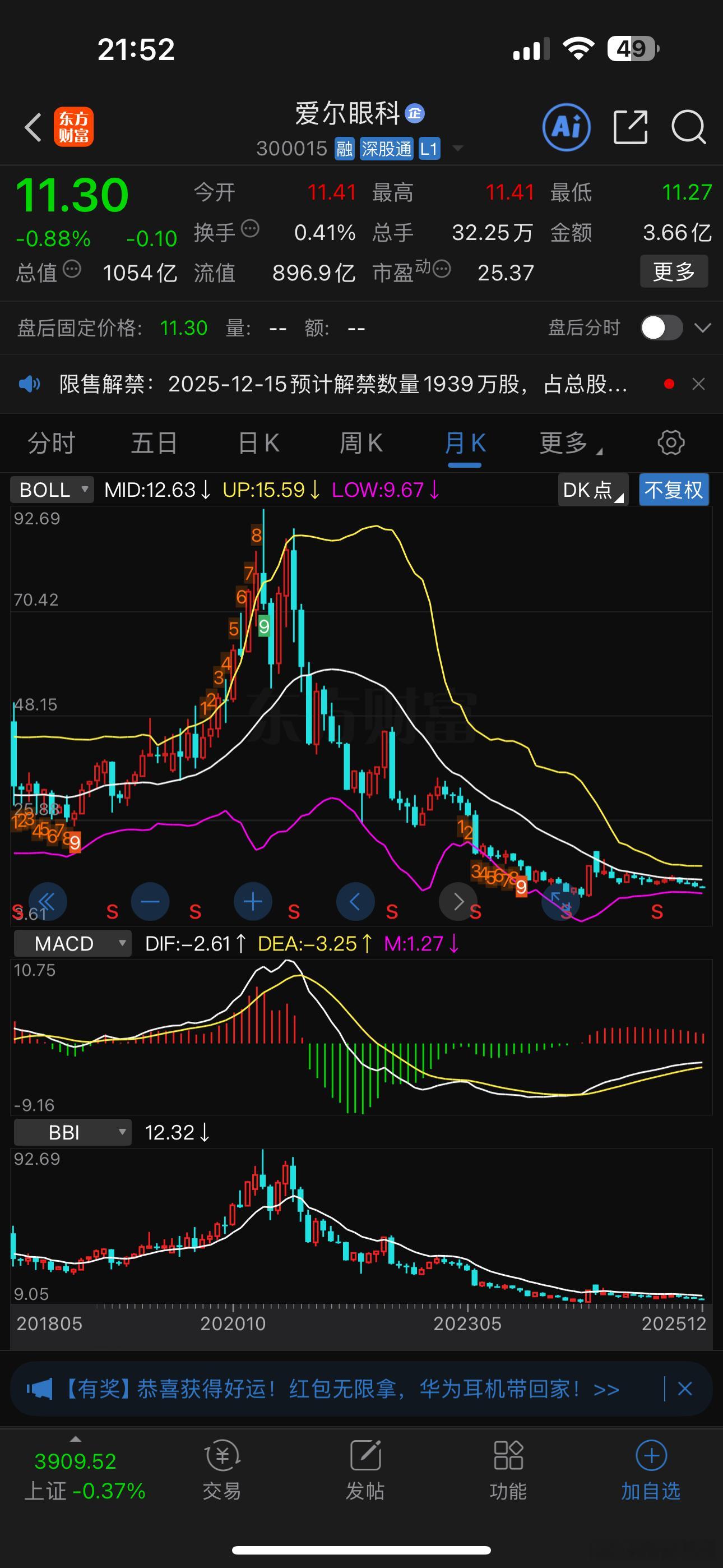The width and height of the screenshot is (723, 1568).
Task: Open the search magnifier icon
Action: pyautogui.click(x=688, y=127)
